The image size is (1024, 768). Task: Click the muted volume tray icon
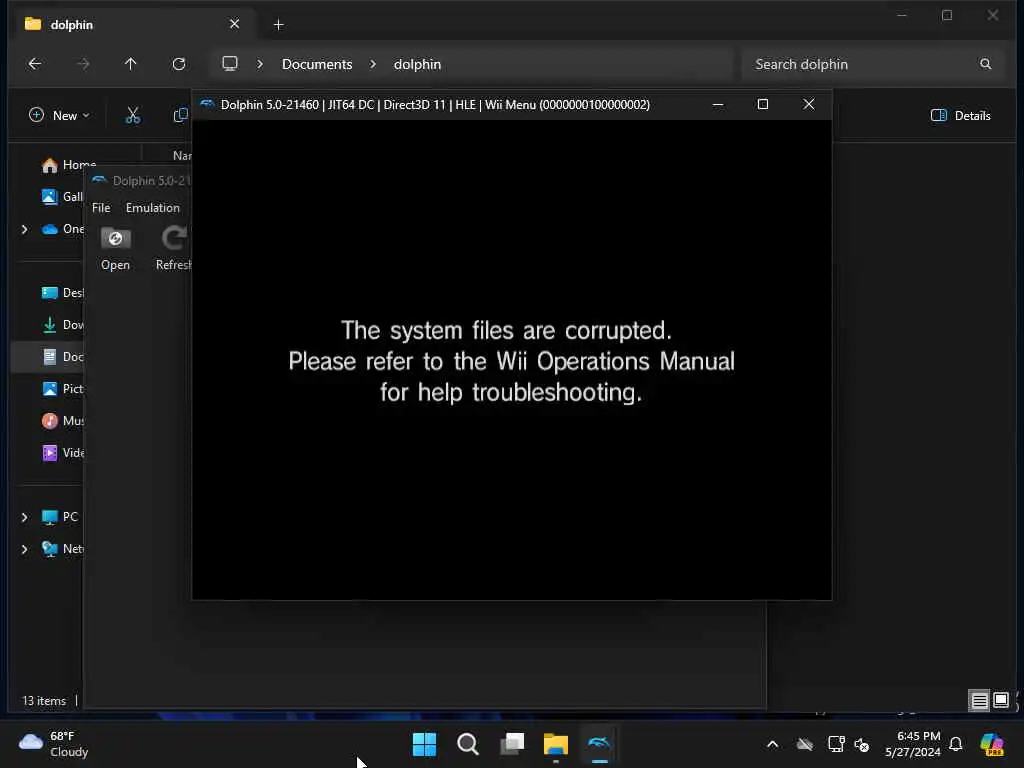coord(862,744)
